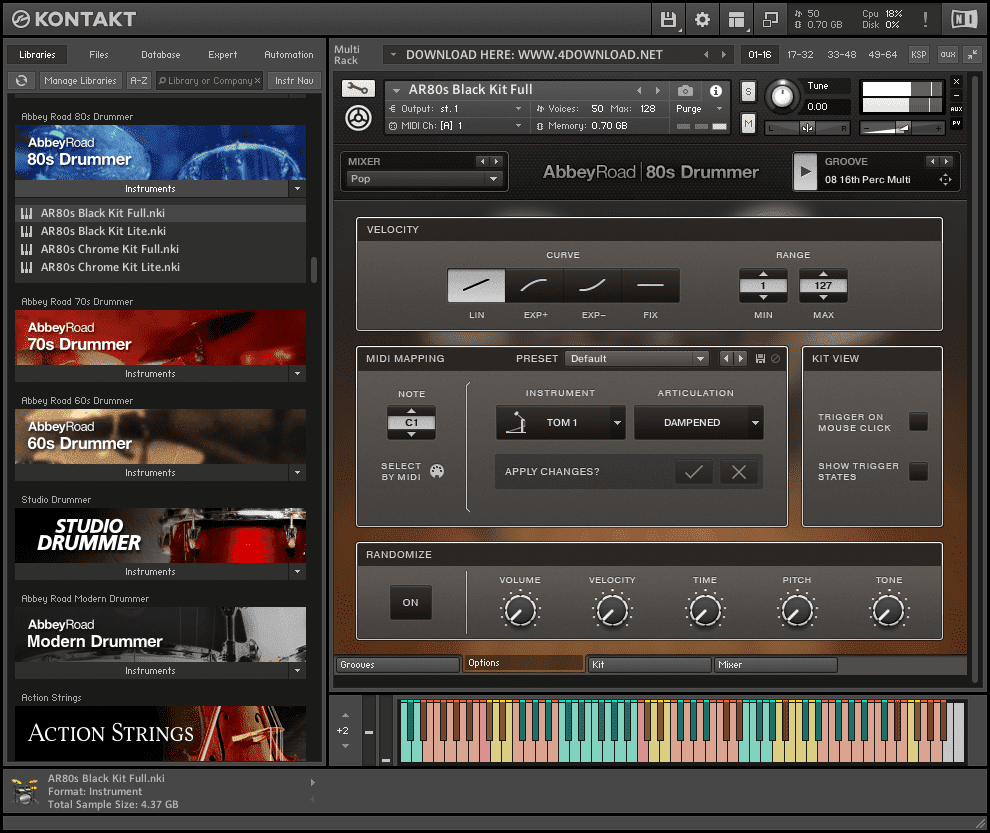Click the delete MIDI mapping preset icon
990x833 pixels.
[x=775, y=359]
